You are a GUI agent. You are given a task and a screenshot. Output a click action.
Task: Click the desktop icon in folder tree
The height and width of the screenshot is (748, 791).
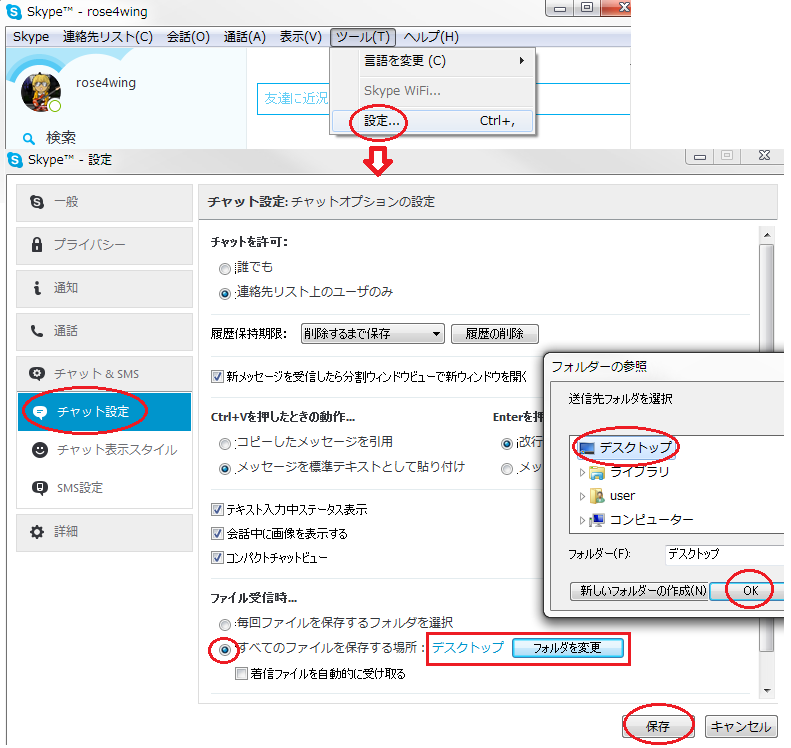(x=587, y=448)
